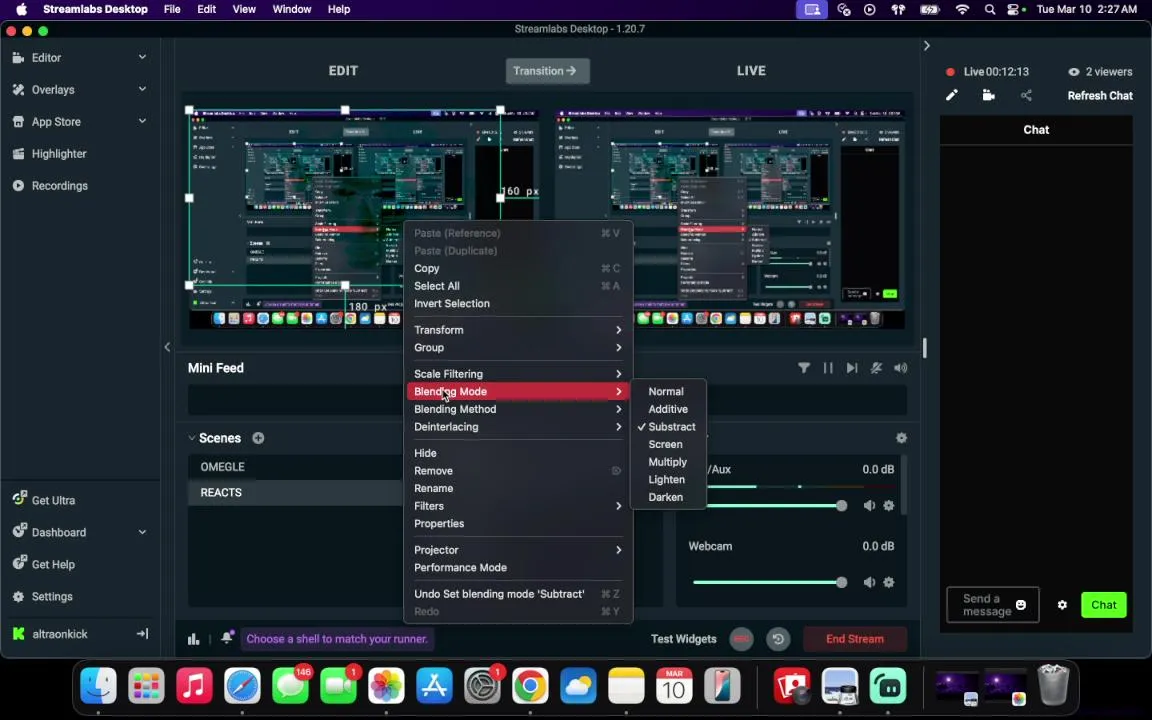
Task: Open the Recordings sidebar icon
Action: [x=18, y=186]
